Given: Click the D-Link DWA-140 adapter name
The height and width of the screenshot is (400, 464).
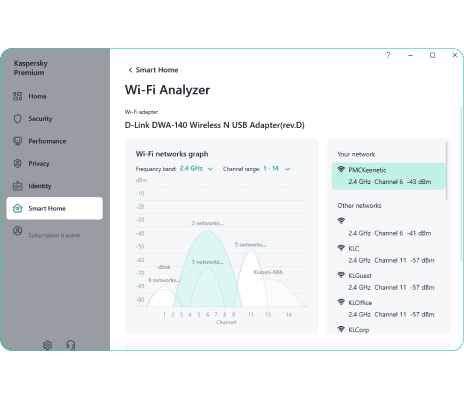Looking at the screenshot, I should [x=215, y=125].
